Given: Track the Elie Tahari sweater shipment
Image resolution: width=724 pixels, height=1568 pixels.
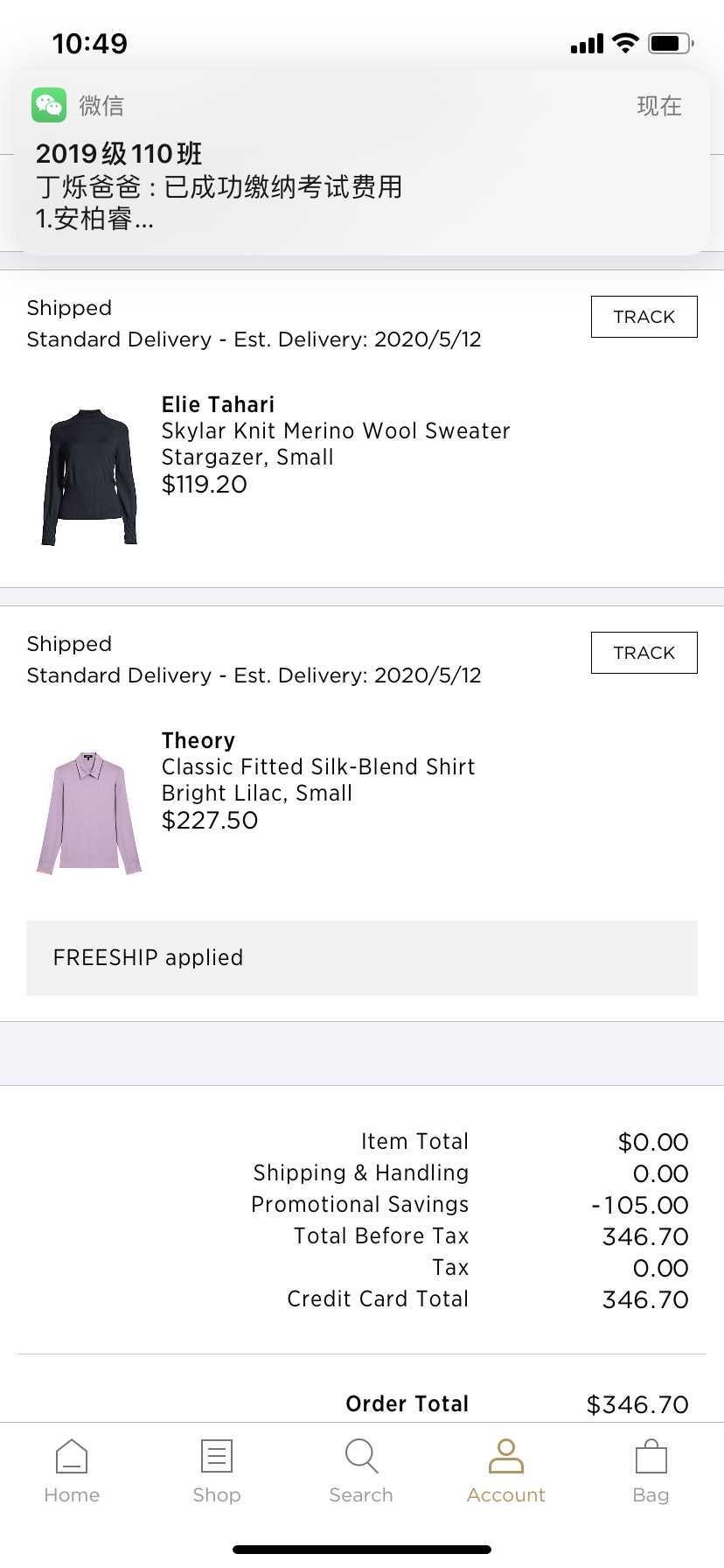Looking at the screenshot, I should pyautogui.click(x=644, y=317).
